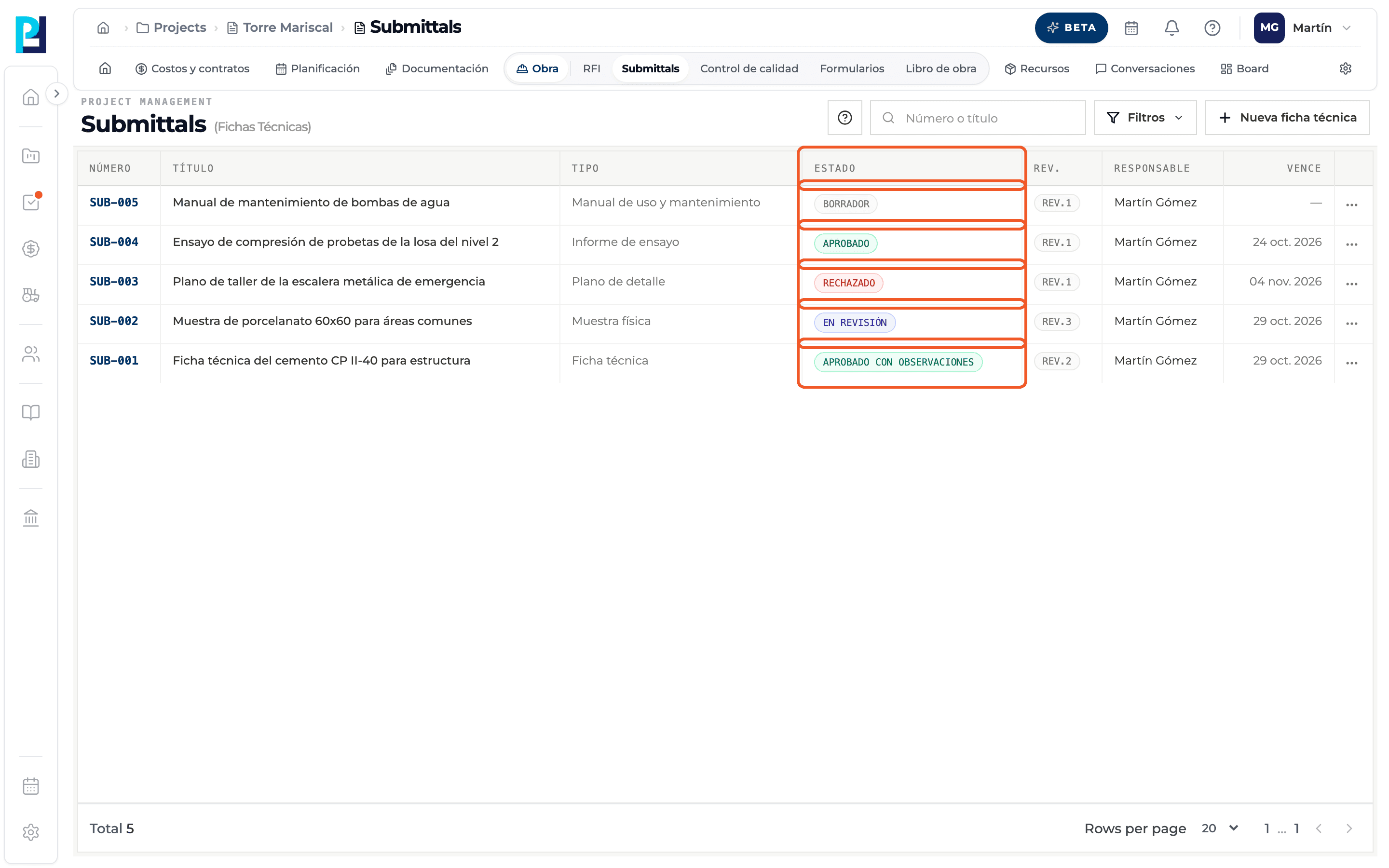The height and width of the screenshot is (868, 1389).
Task: Open the calendar icon at sidebar bottom
Action: pos(30,786)
